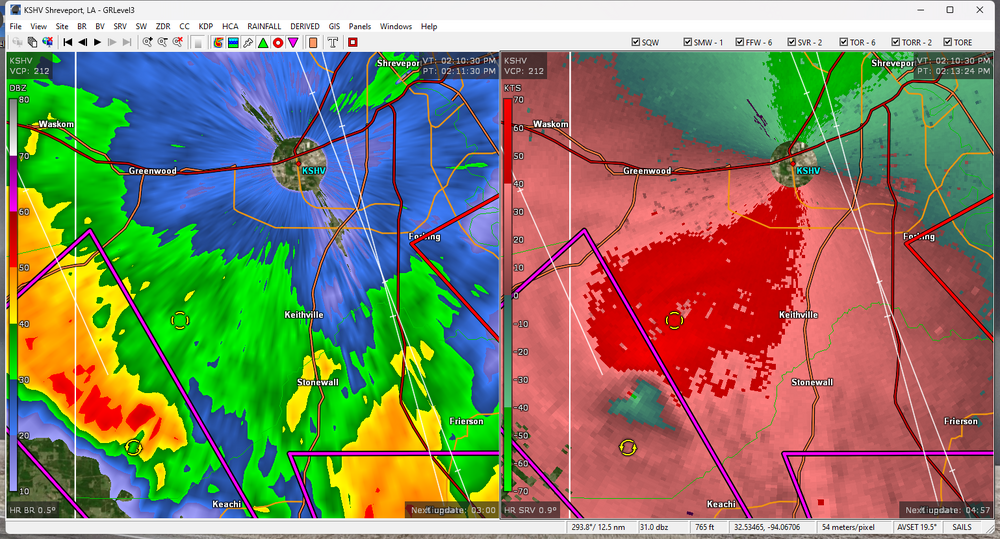
Task: Open the File menu
Action: [x=15, y=26]
